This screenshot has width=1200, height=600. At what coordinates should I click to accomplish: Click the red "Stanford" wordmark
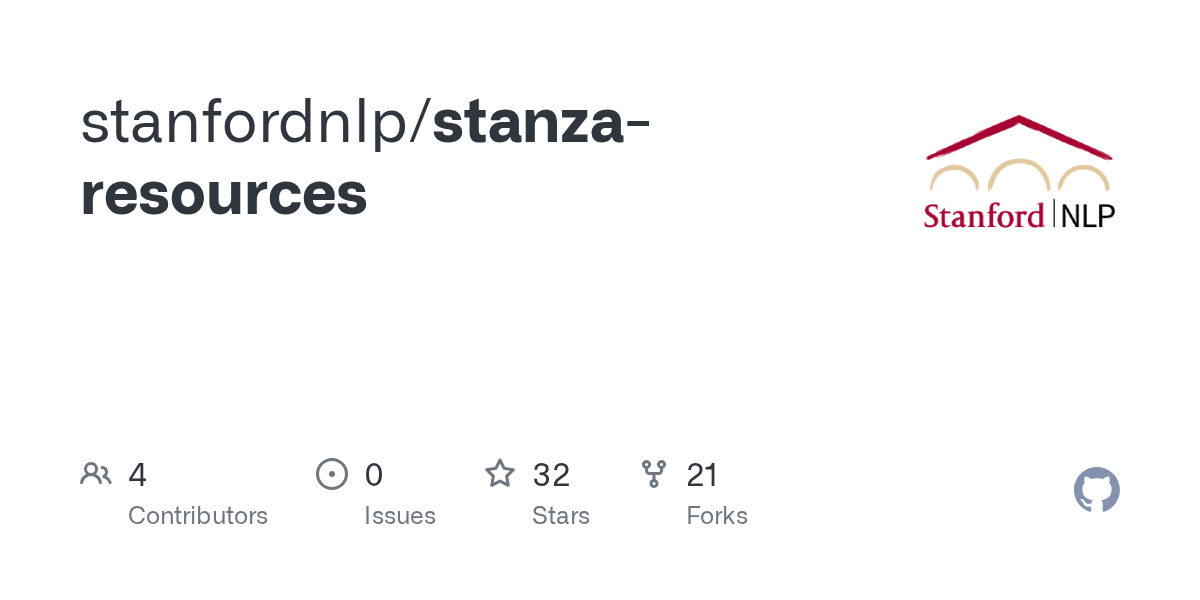(x=983, y=215)
